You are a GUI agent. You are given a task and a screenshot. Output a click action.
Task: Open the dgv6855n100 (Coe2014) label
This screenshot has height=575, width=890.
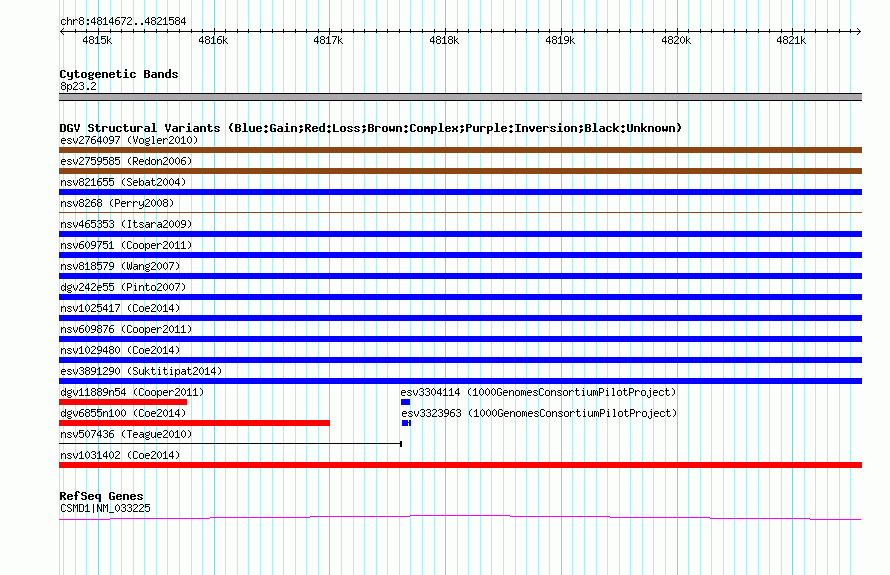pos(123,413)
